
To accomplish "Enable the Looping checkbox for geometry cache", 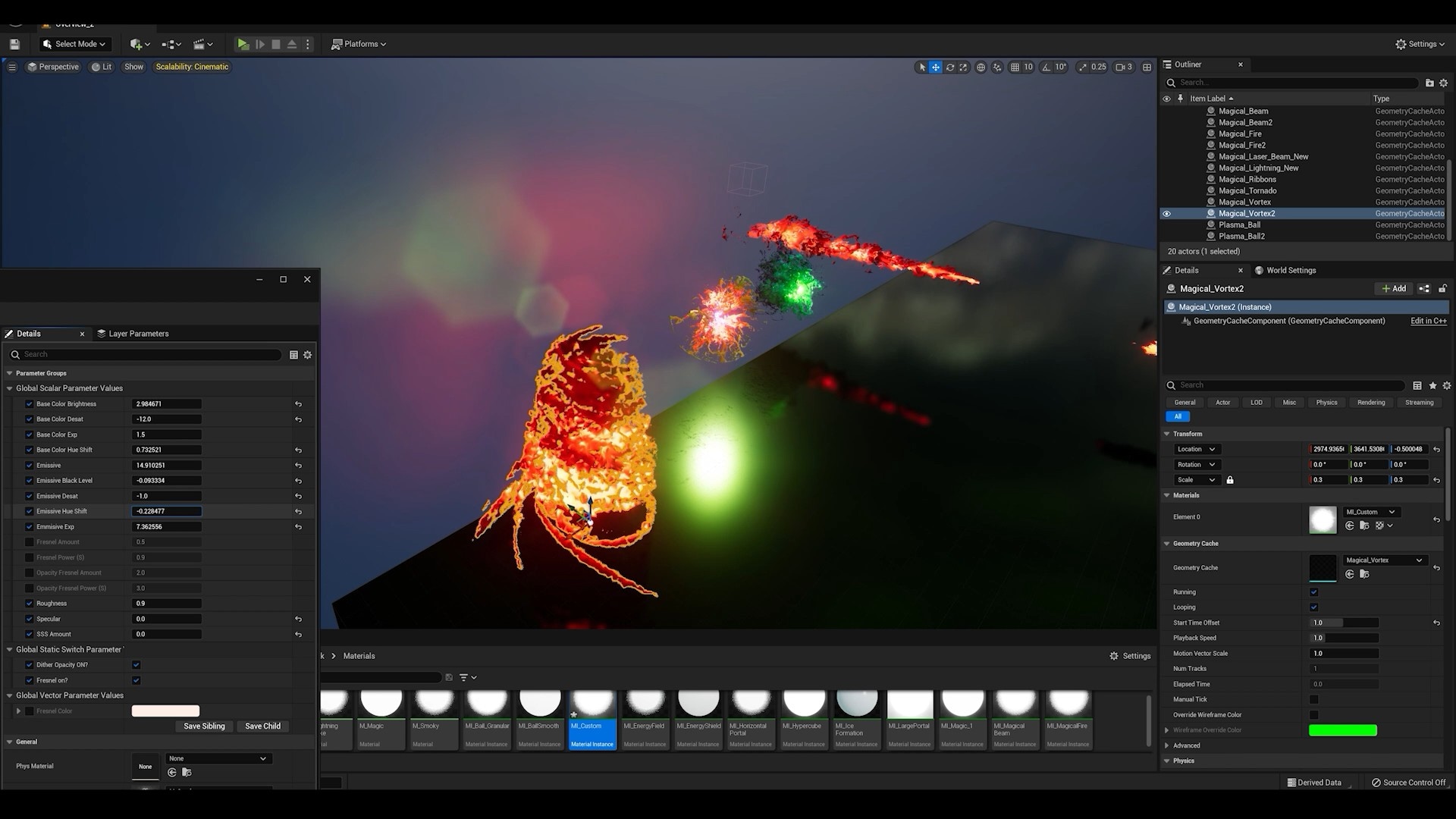I will [1314, 607].
